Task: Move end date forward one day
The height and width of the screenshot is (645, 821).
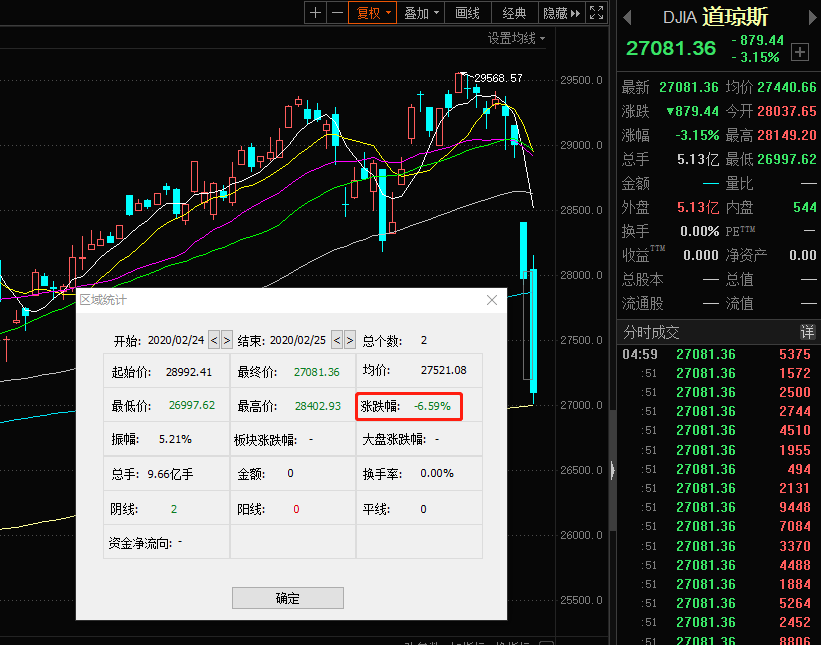Action: (x=350, y=340)
